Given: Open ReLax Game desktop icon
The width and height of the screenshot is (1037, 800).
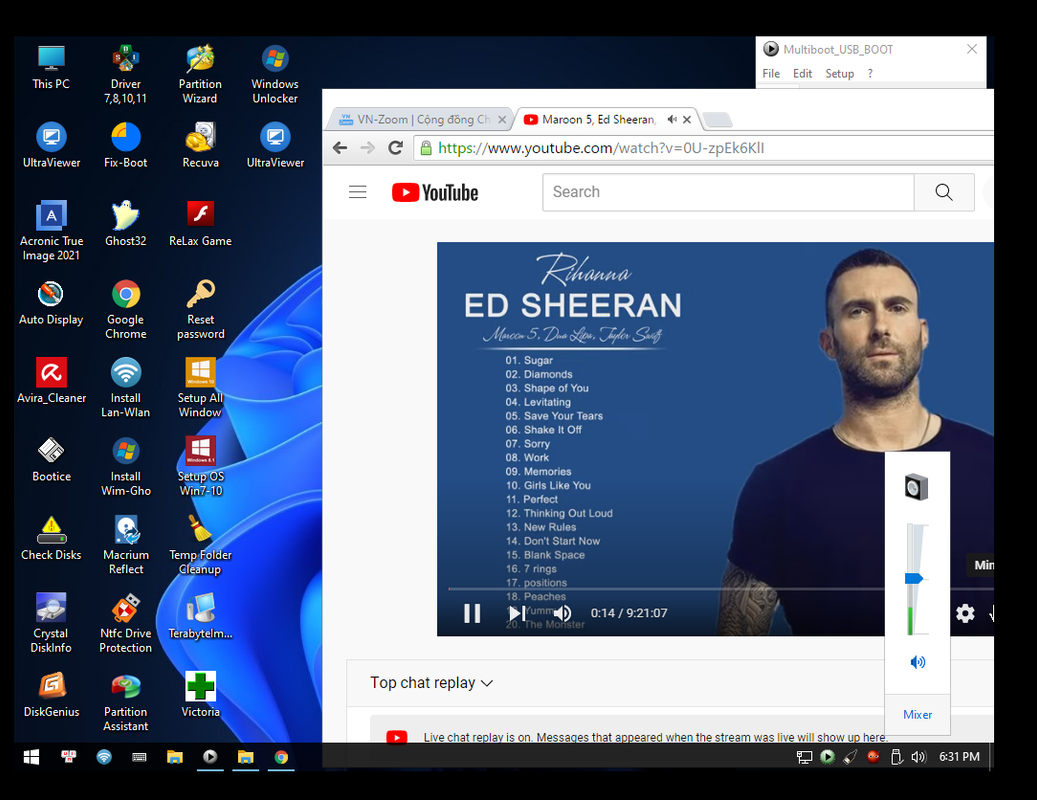Looking at the screenshot, I should [200, 223].
